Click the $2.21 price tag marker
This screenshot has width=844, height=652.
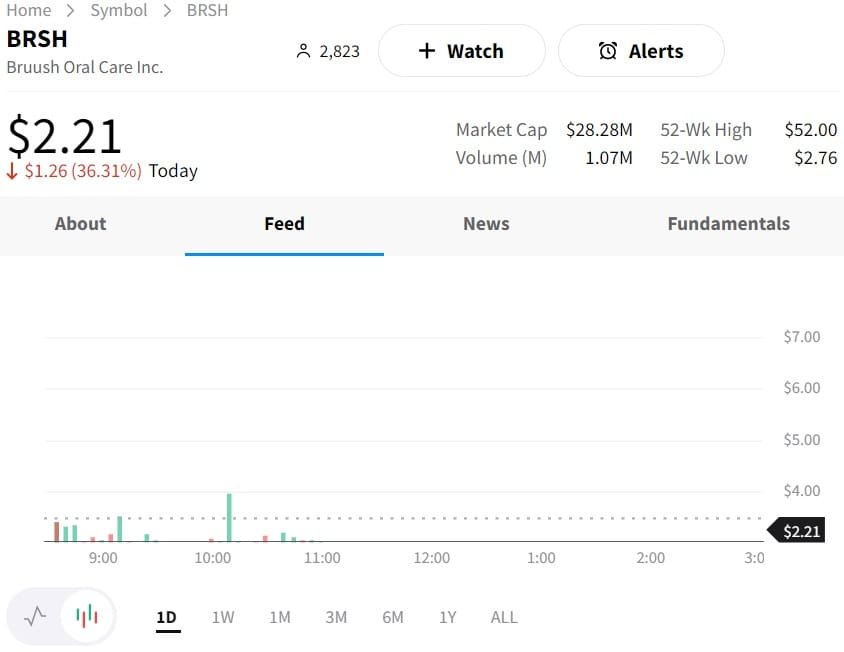click(x=798, y=531)
